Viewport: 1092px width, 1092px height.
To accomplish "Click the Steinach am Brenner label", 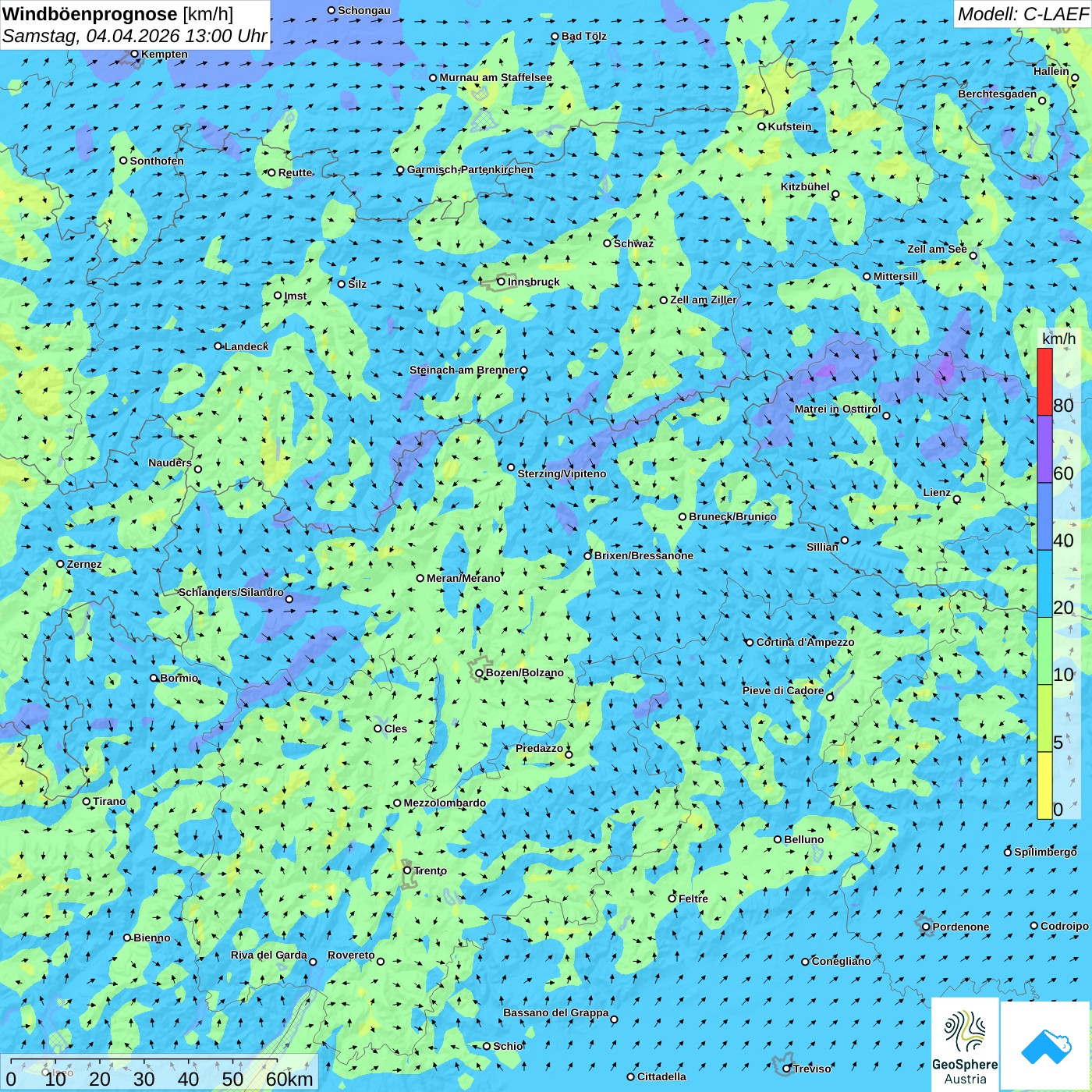I will [463, 370].
